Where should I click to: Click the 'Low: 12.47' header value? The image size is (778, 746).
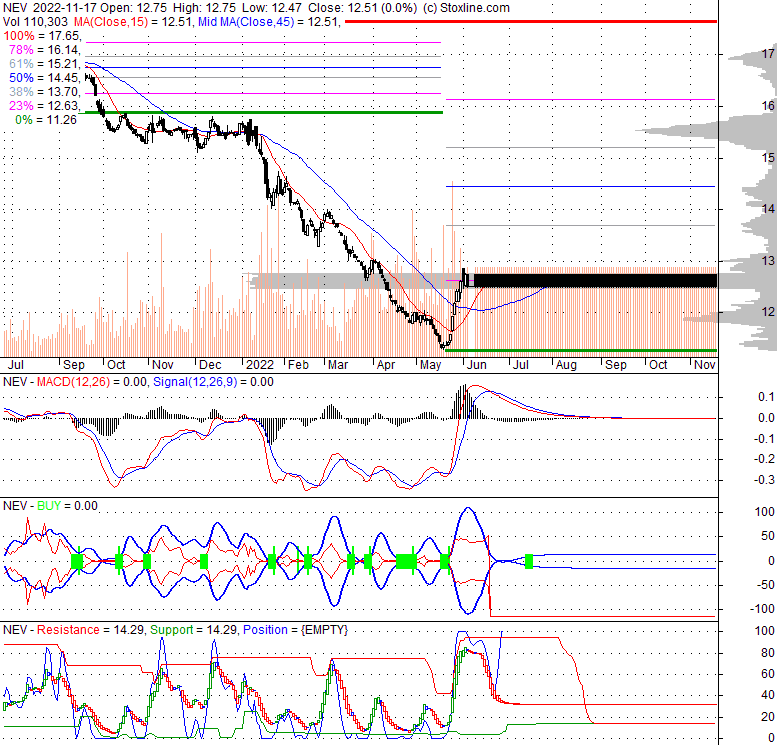tap(272, 8)
